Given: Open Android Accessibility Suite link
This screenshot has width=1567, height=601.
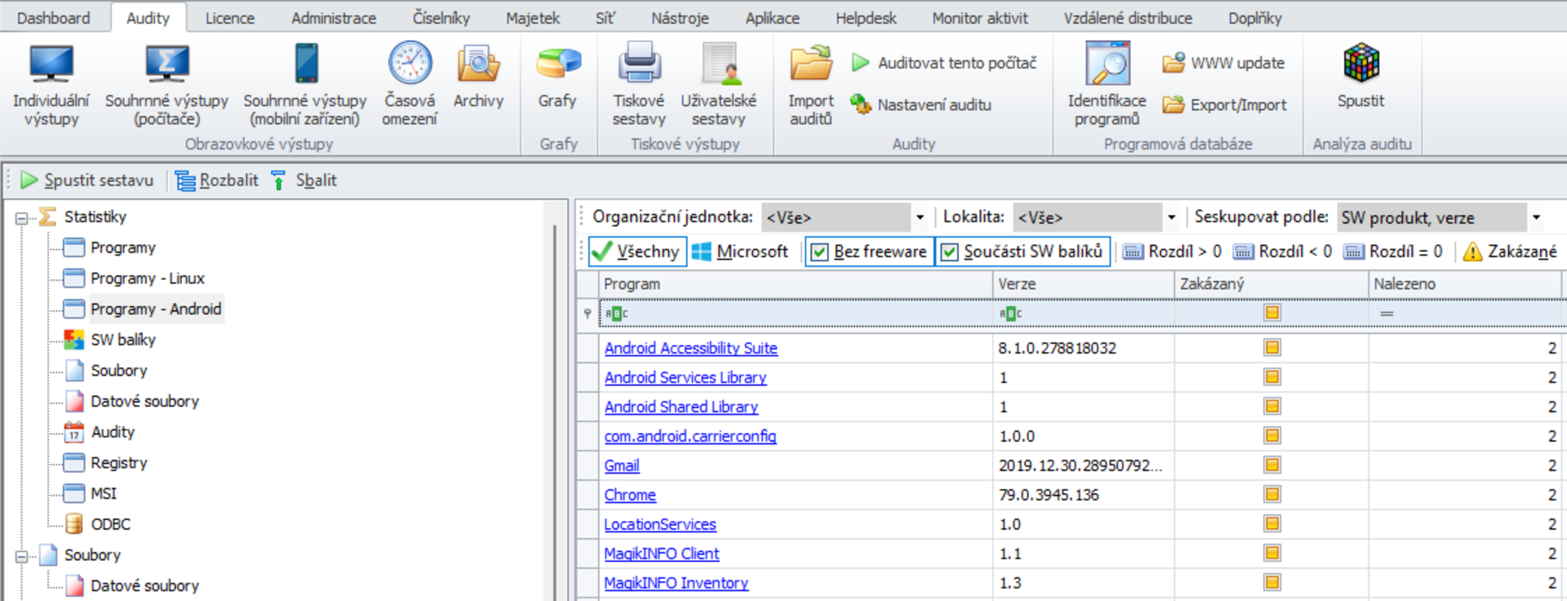Looking at the screenshot, I should pyautogui.click(x=691, y=349).
